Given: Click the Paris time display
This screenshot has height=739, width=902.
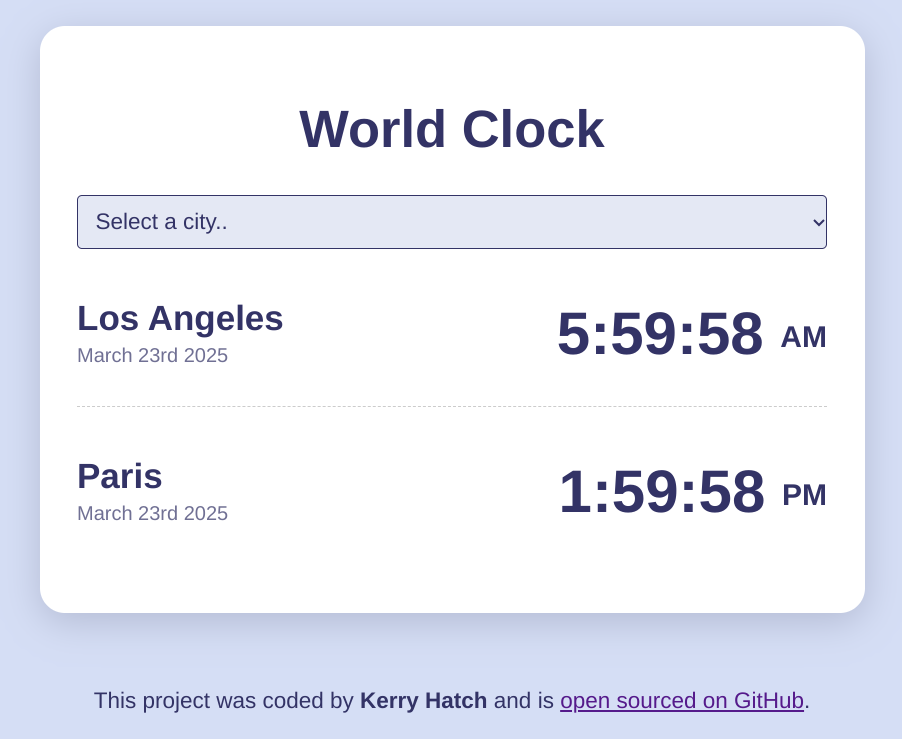Looking at the screenshot, I should [x=662, y=493].
